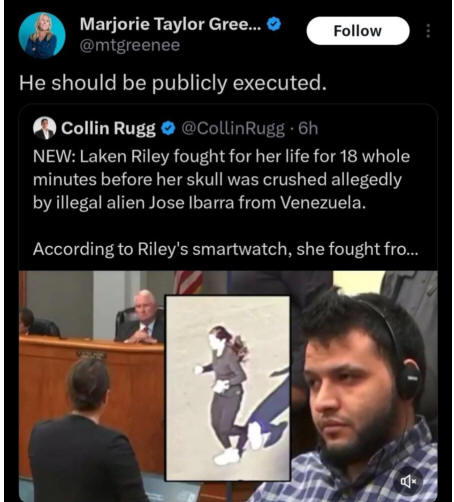Open the @mtgreenee handle link
The width and height of the screenshot is (454, 502).
click(x=130, y=45)
